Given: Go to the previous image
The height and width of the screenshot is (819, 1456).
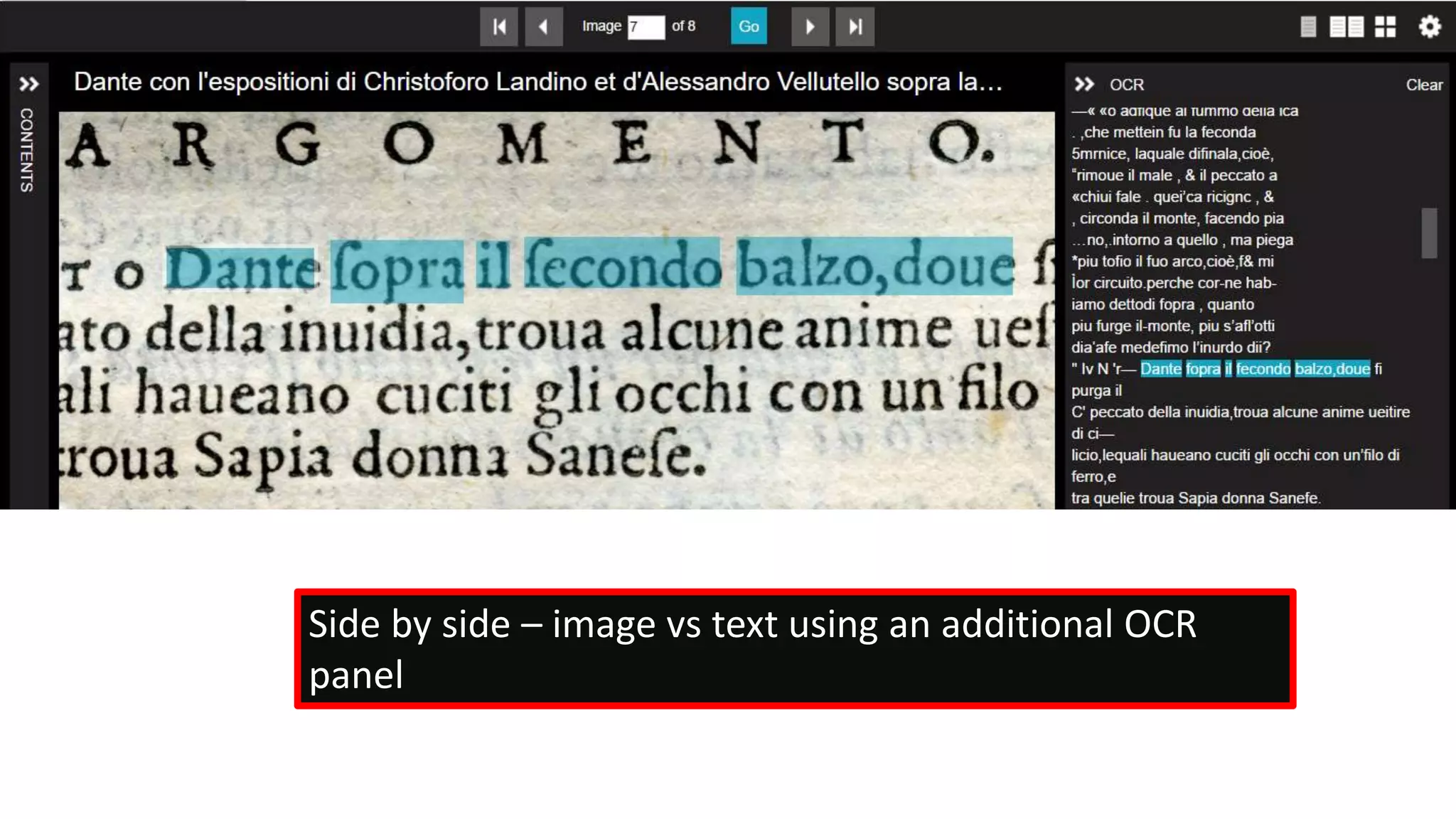Looking at the screenshot, I should 544,27.
